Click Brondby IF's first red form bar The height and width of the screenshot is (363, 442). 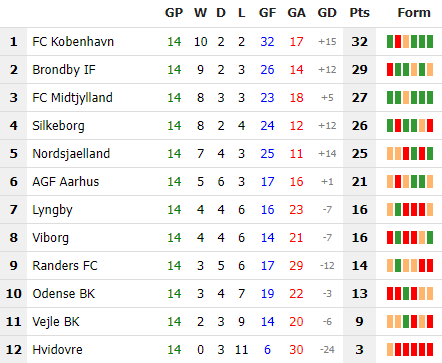(390, 70)
